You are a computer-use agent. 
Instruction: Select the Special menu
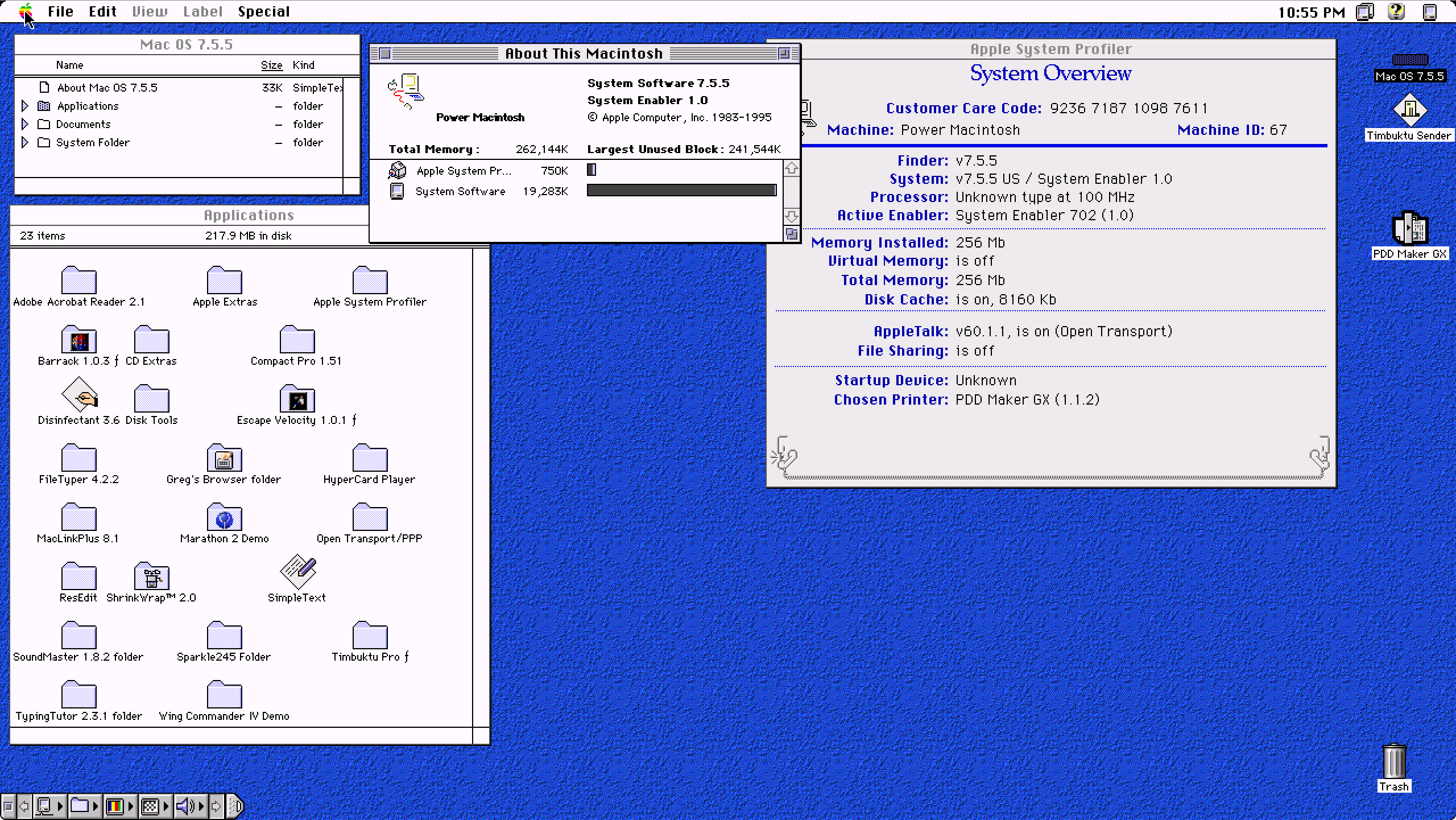[264, 11]
